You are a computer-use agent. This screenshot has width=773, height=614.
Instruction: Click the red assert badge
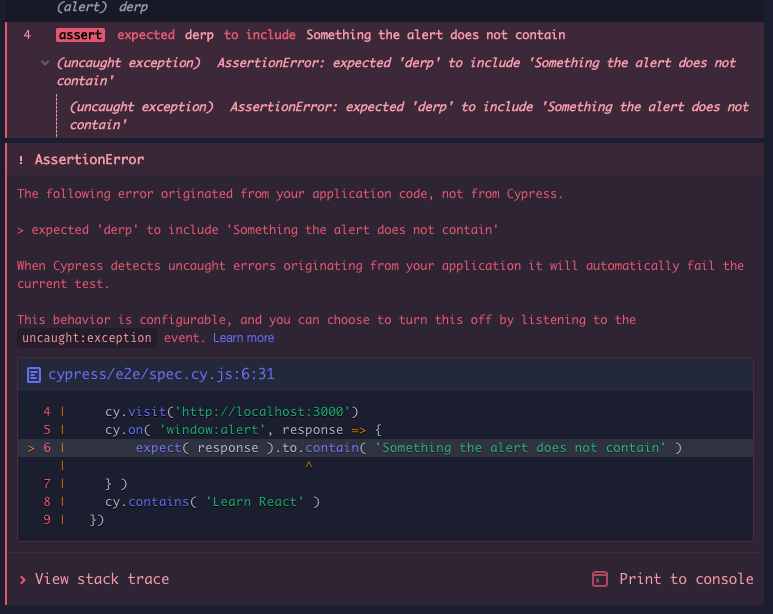(80, 35)
